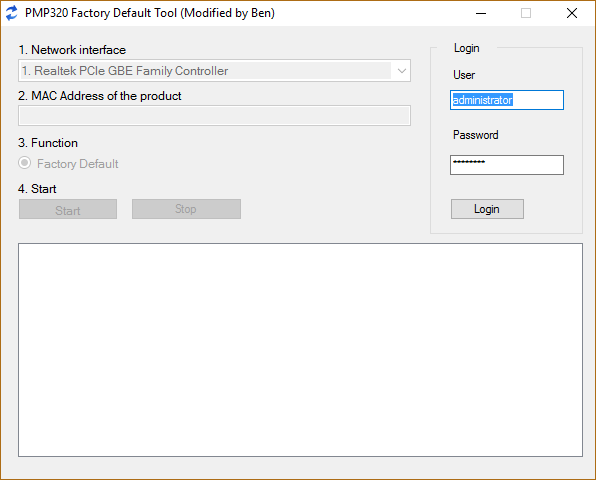Focus the User field containing administrator
Image resolution: width=596 pixels, height=480 pixels.
click(507, 100)
